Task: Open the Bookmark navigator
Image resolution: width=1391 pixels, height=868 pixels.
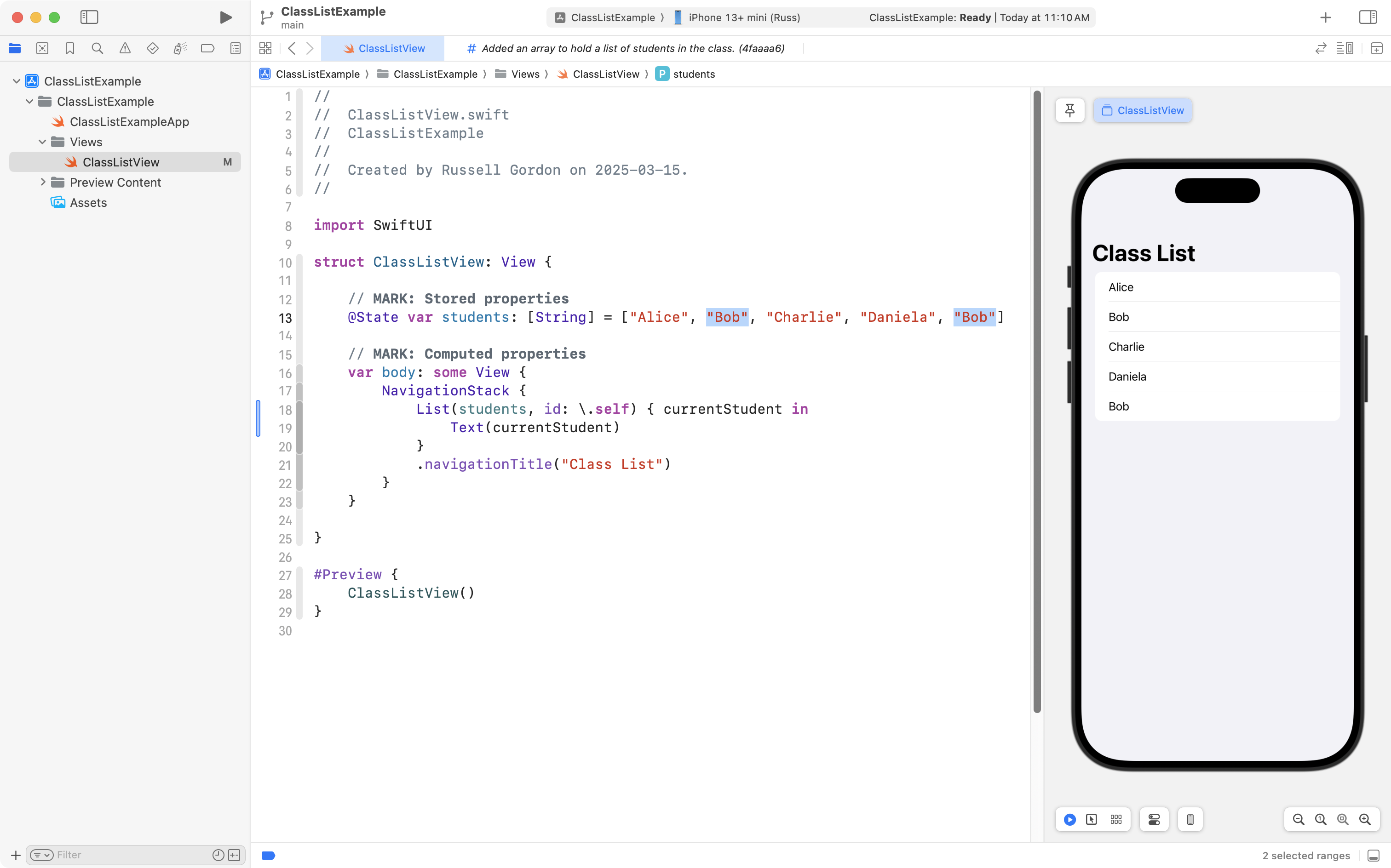Action: pyautogui.click(x=69, y=48)
